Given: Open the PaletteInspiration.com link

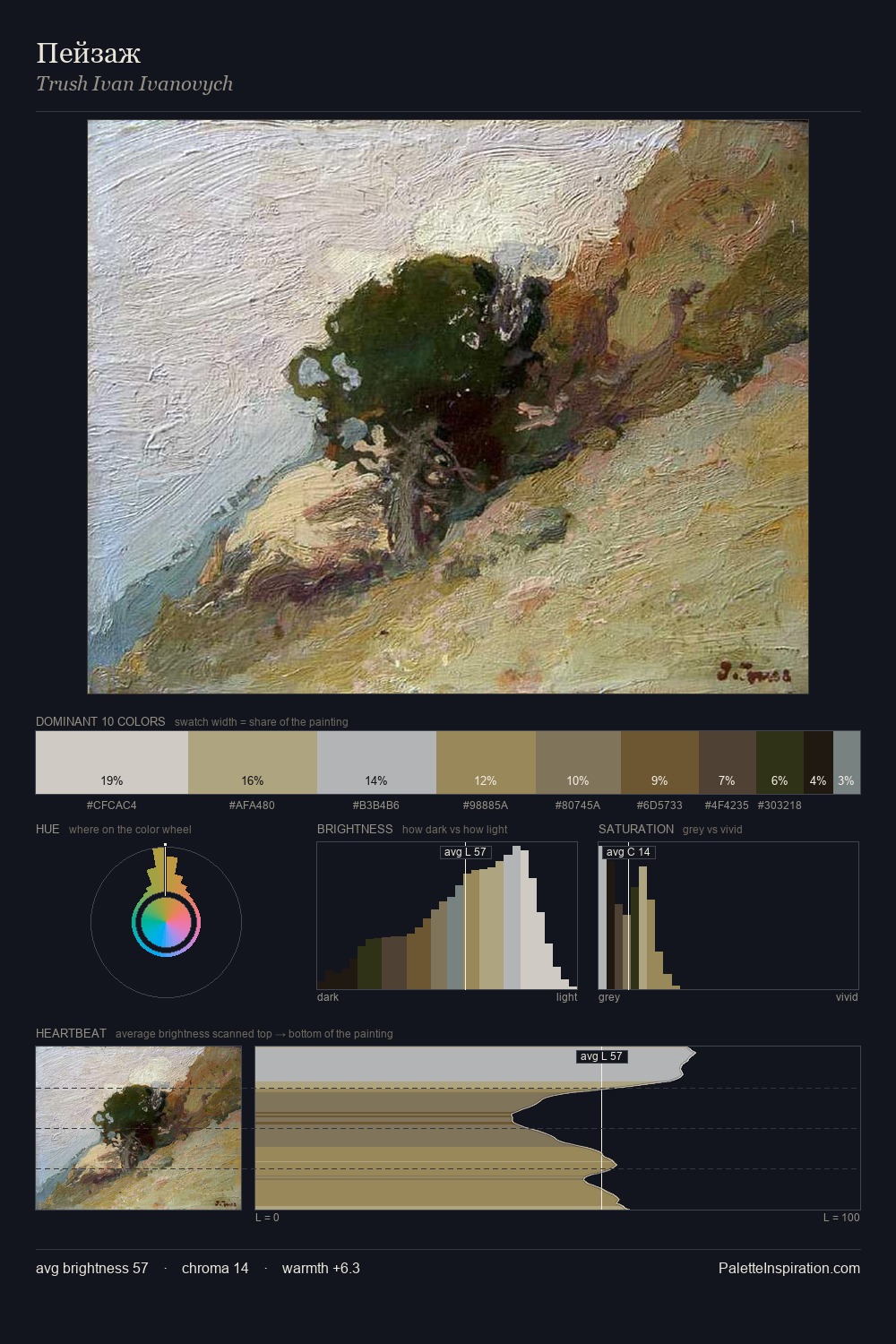Looking at the screenshot, I should coord(789,1268).
